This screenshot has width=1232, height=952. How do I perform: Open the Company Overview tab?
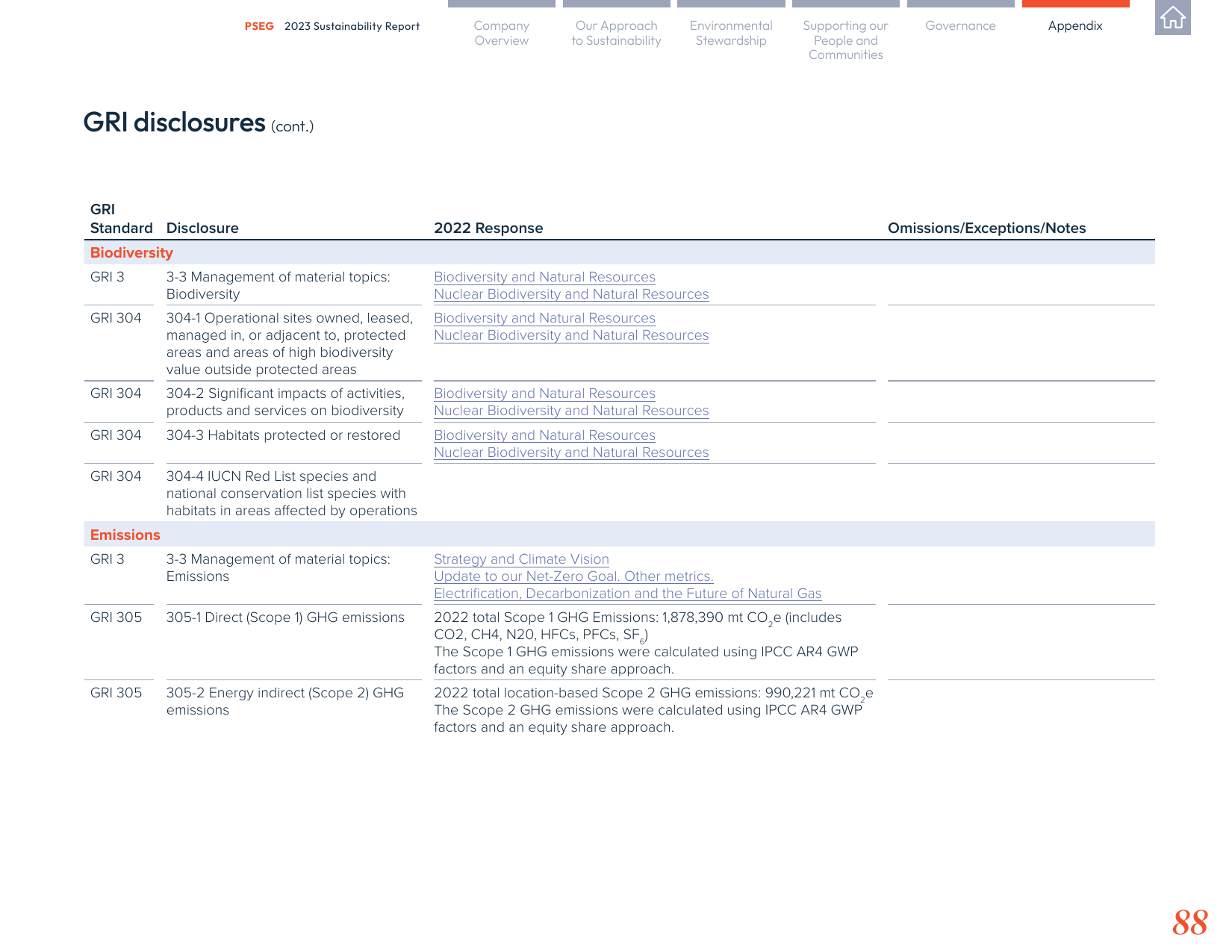(x=502, y=33)
